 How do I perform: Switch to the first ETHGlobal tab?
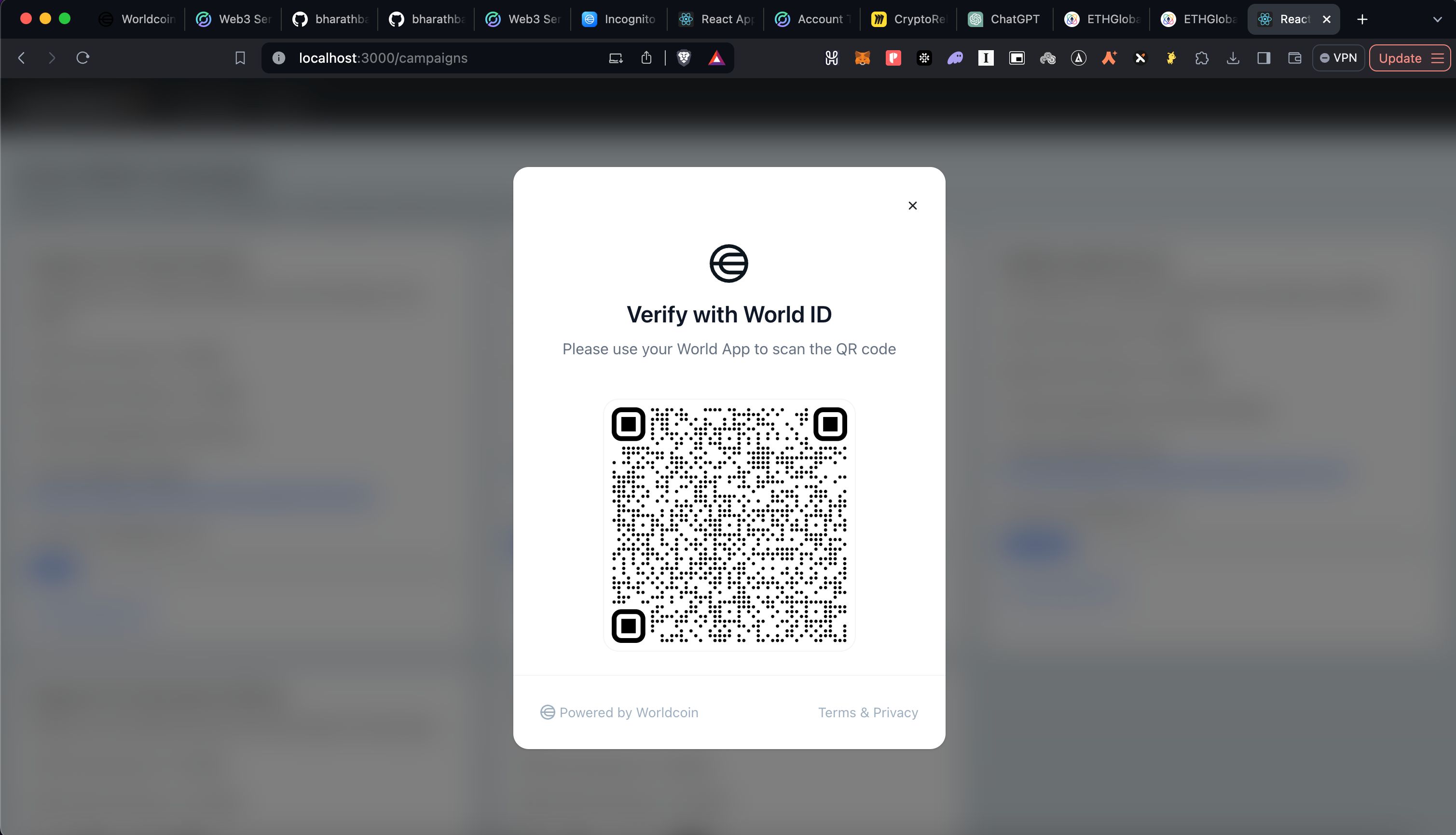(x=1102, y=19)
